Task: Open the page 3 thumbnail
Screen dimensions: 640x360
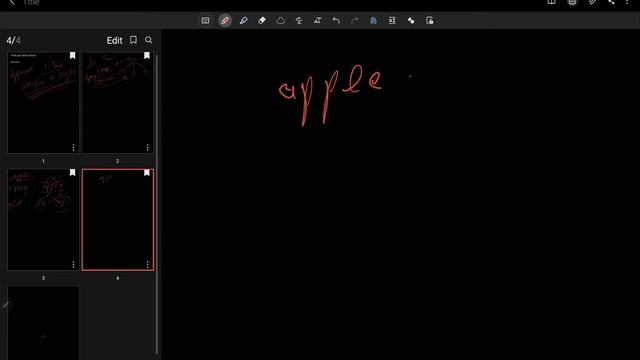Action: click(43, 220)
